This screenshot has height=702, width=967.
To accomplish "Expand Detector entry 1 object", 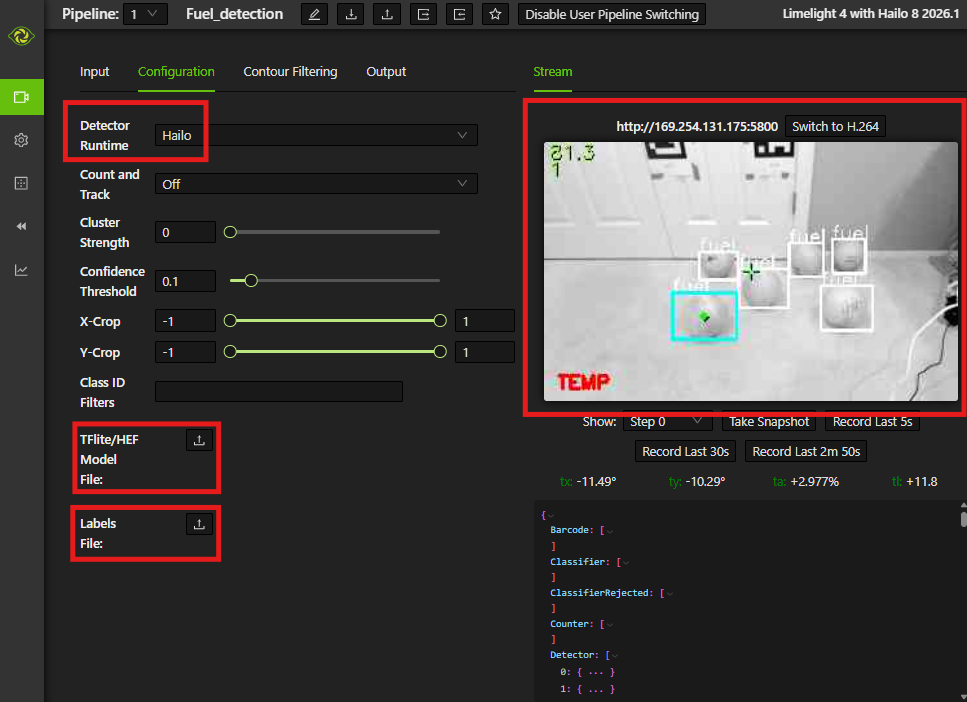I will (x=596, y=689).
